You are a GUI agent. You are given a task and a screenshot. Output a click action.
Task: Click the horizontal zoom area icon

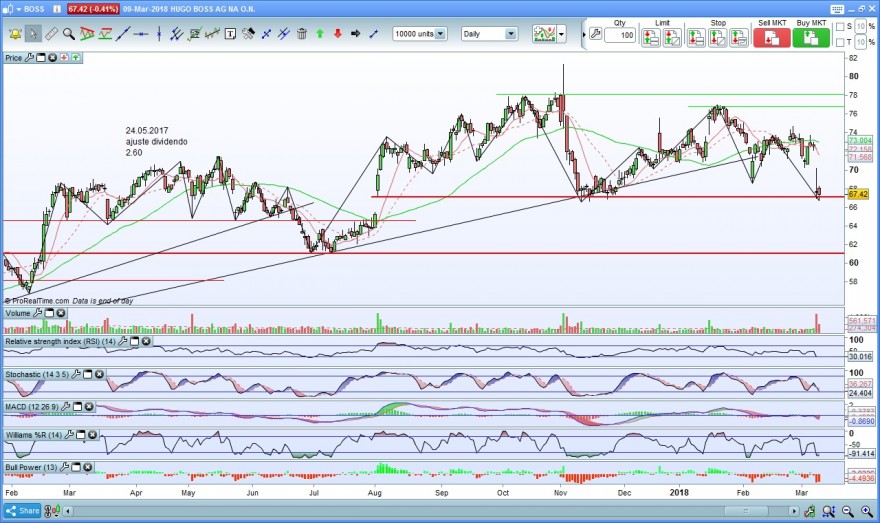pos(829,511)
